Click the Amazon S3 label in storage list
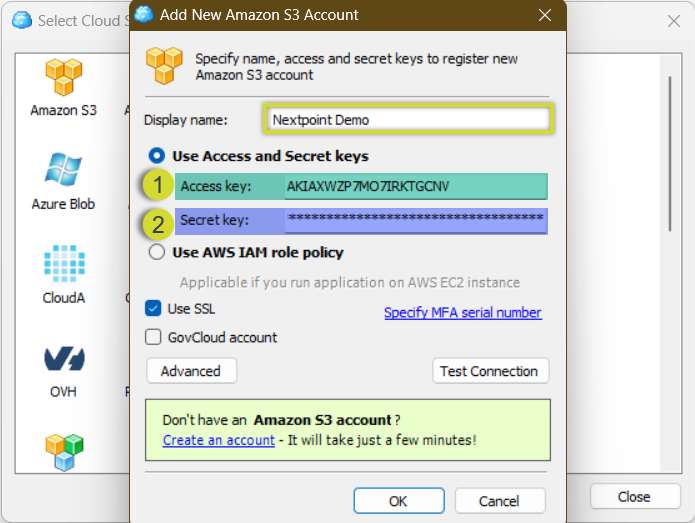This screenshot has width=695, height=523. pyautogui.click(x=63, y=110)
